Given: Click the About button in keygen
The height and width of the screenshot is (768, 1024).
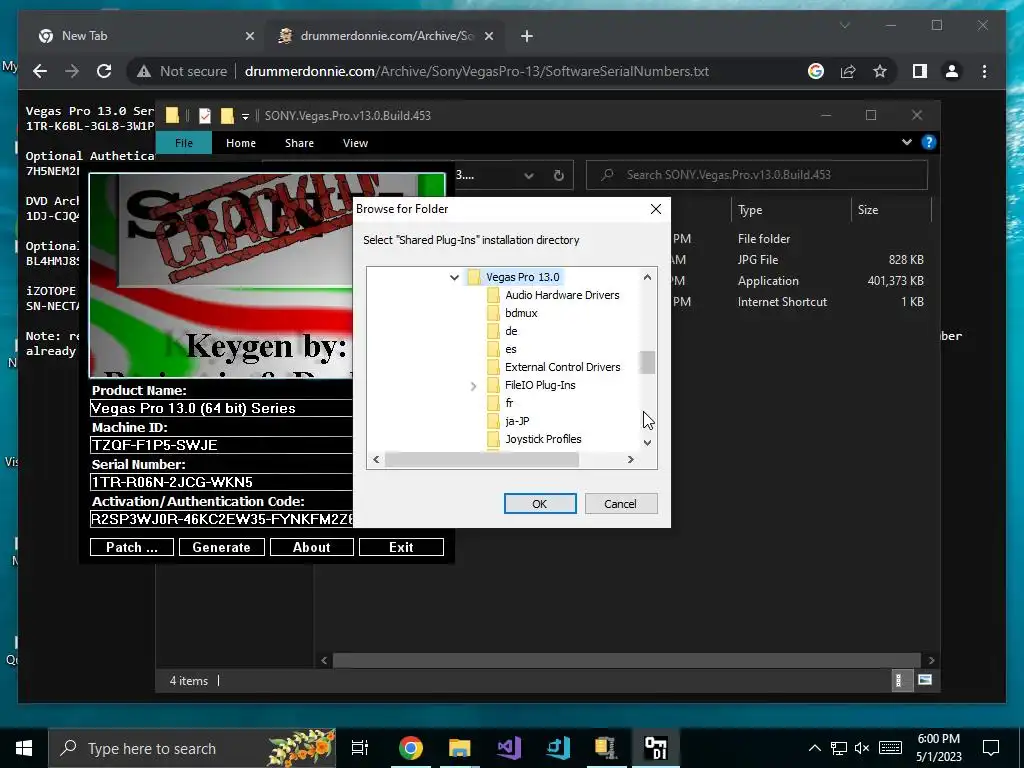Looking at the screenshot, I should point(312,547).
